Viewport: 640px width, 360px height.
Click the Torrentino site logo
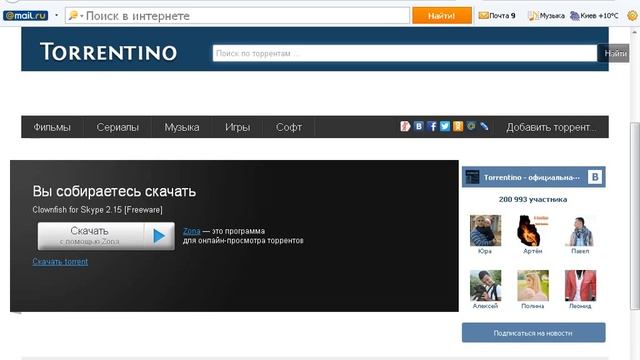pyautogui.click(x=109, y=52)
